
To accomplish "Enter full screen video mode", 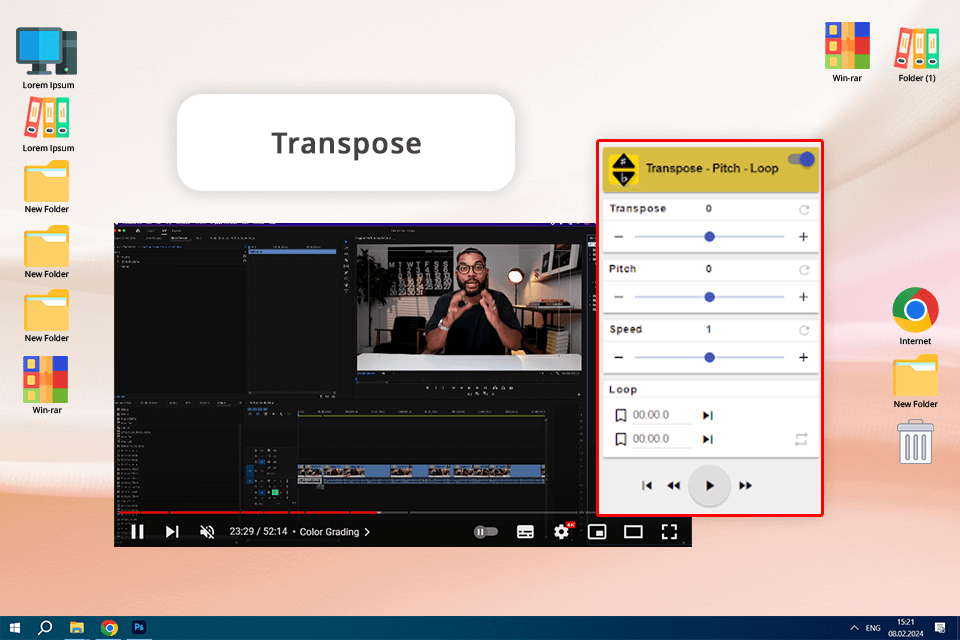I will pyautogui.click(x=669, y=532).
